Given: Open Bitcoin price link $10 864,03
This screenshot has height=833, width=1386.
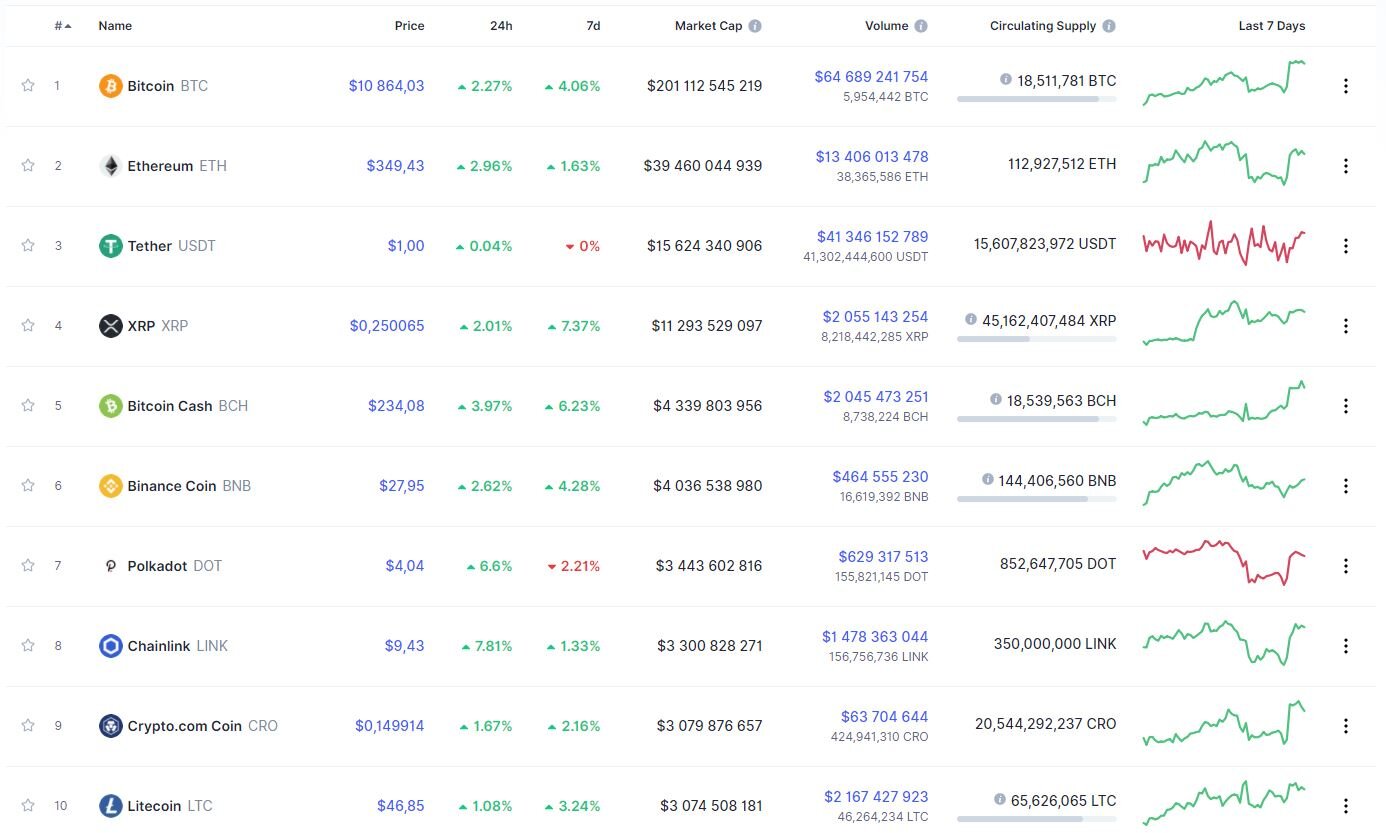Looking at the screenshot, I should coord(386,86).
